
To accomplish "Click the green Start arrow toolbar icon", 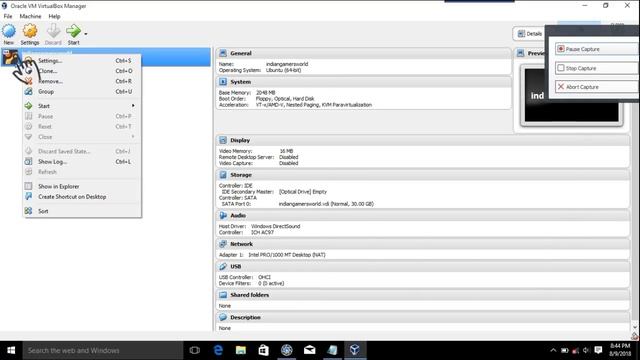I will coord(73,31).
